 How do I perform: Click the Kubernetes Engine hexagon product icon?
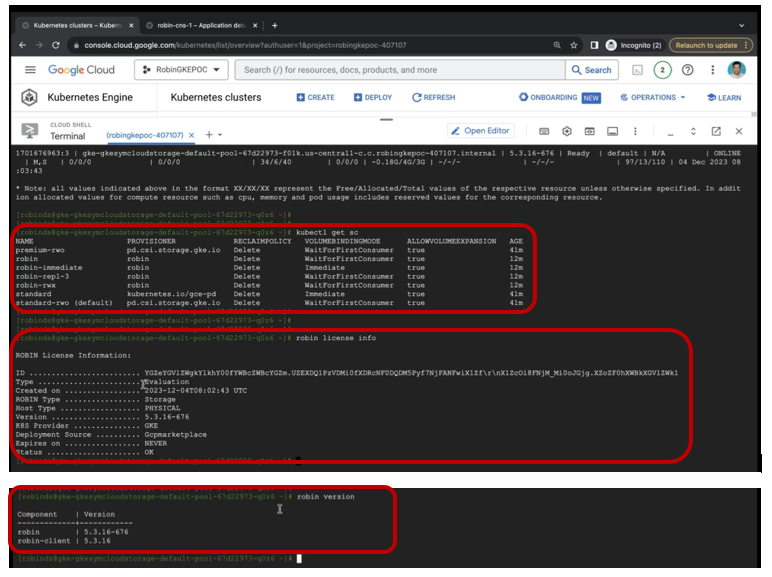30,97
